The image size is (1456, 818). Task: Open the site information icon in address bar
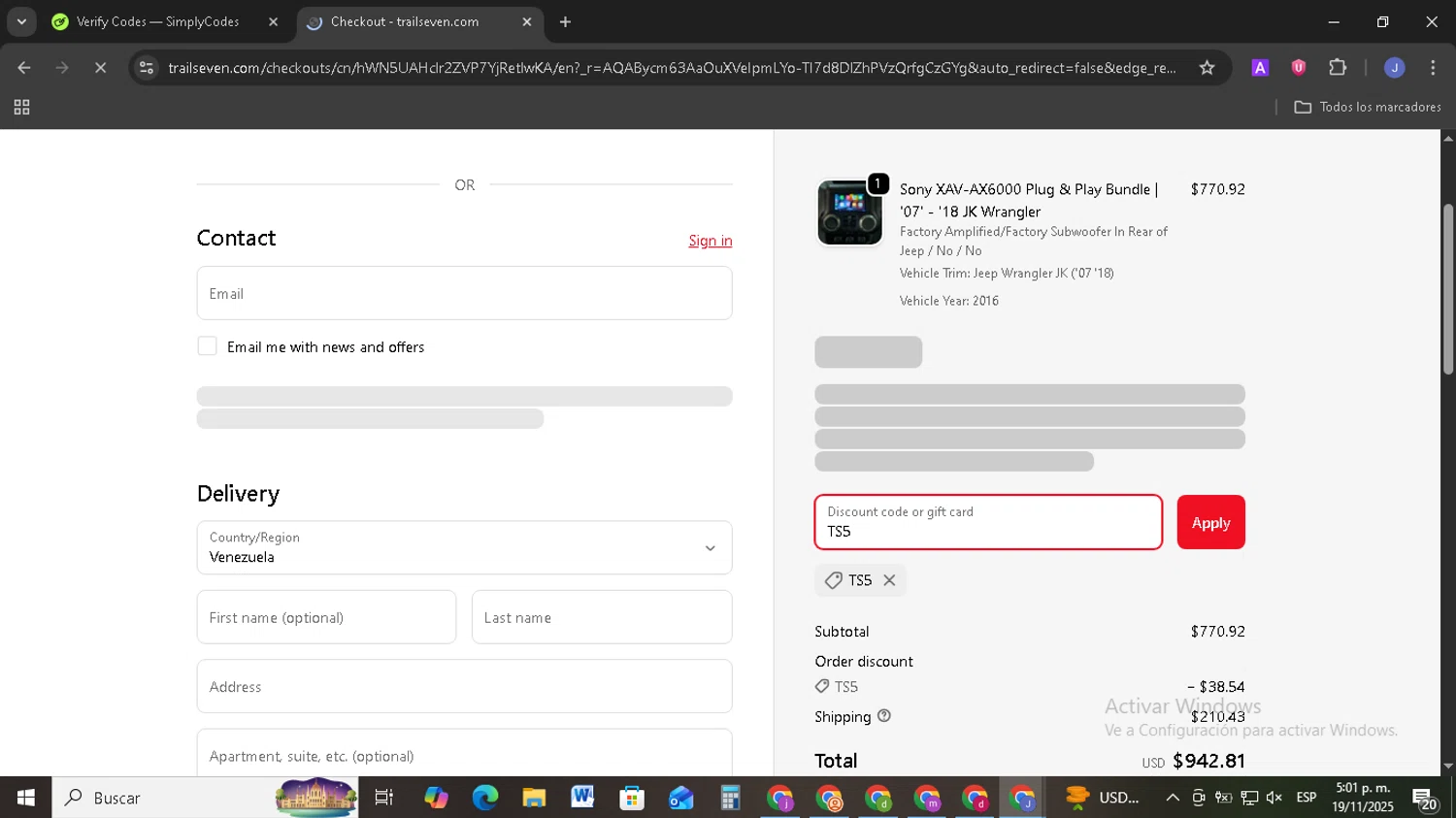tap(147, 67)
